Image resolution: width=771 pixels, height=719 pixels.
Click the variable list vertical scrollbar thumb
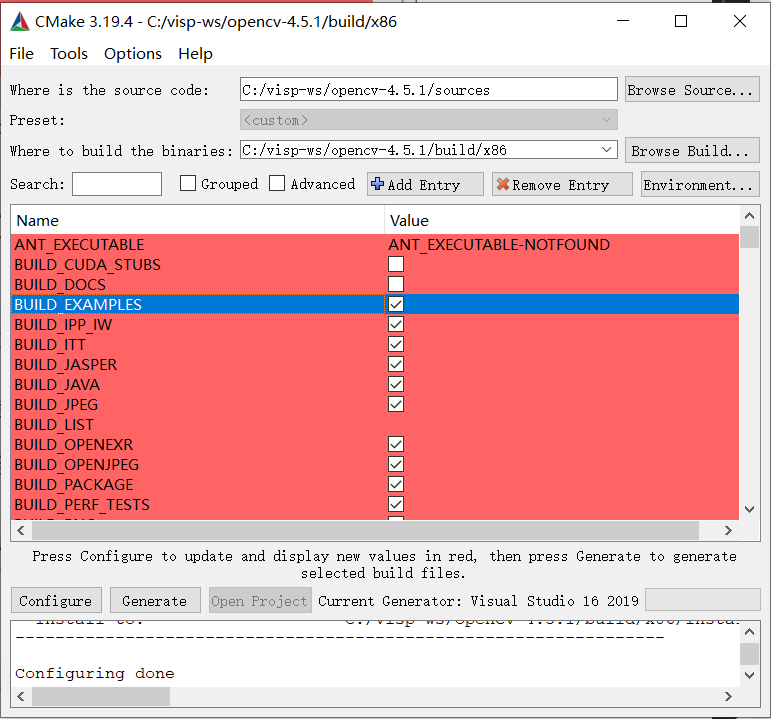(x=749, y=237)
